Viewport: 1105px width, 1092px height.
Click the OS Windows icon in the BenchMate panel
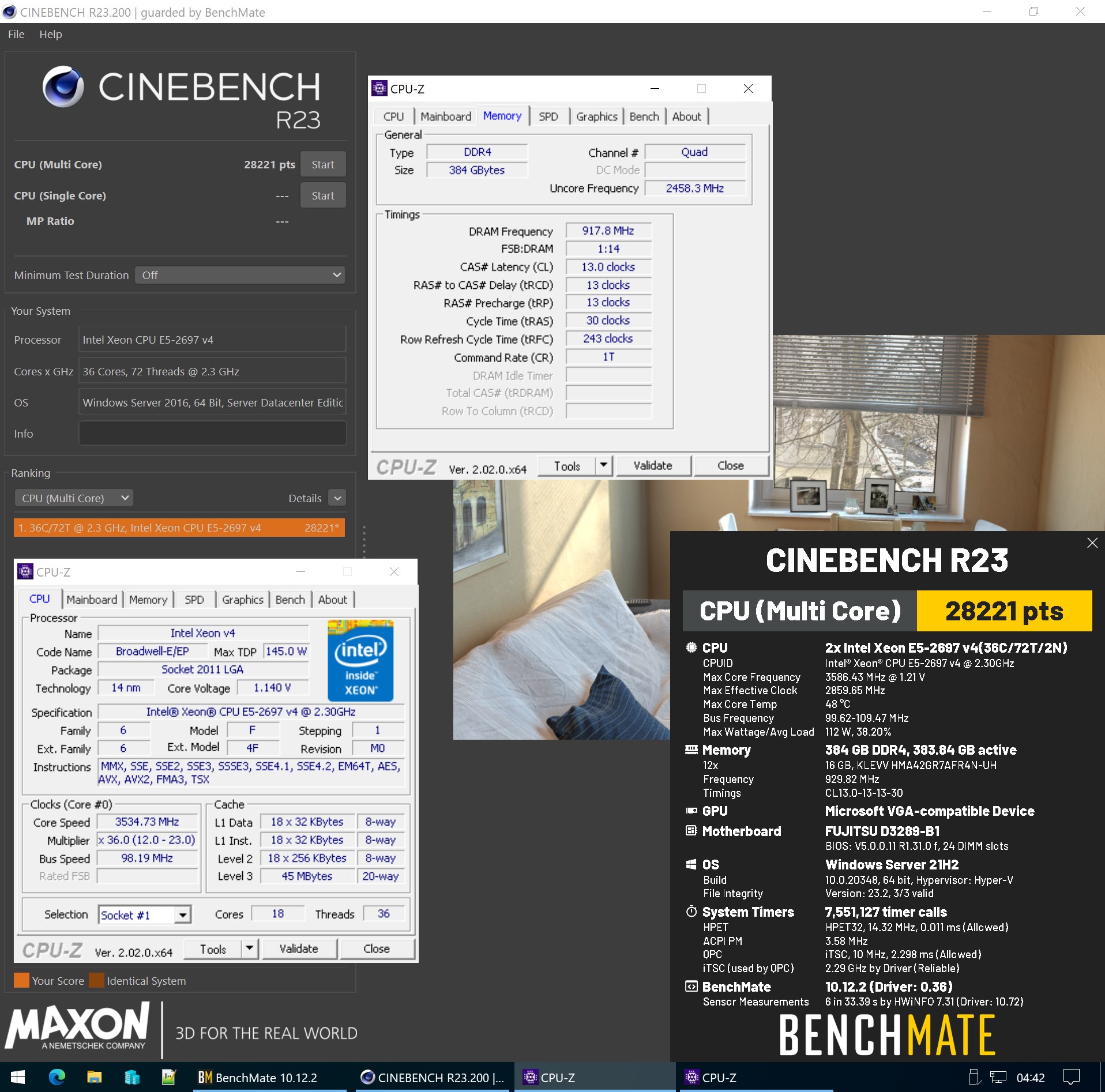691,864
